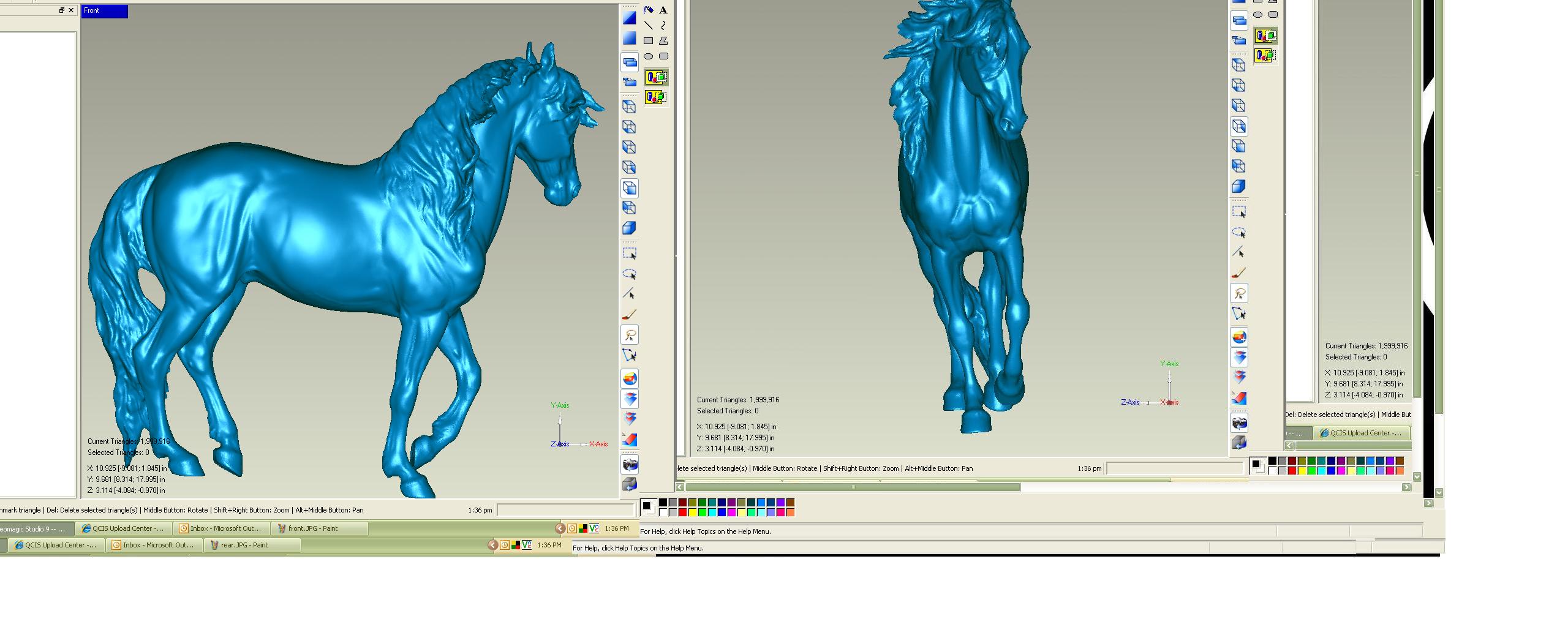The width and height of the screenshot is (1568, 627).
Task: Pick line selection tool beside side-view horse
Action: tap(629, 294)
